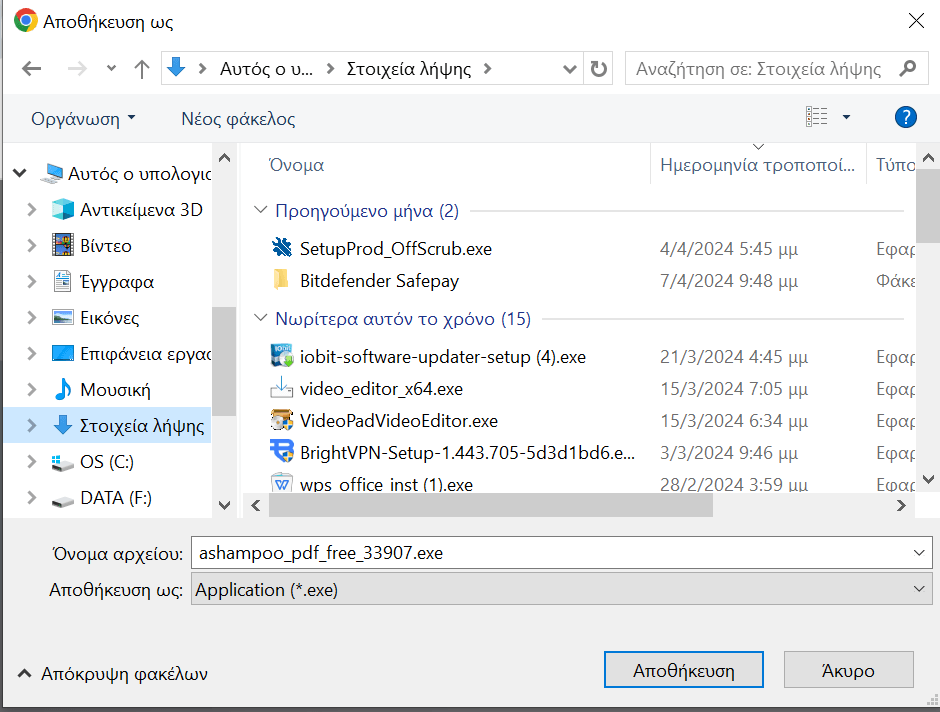Click the SetupProd_OffScrub.exe file icon

282,248
